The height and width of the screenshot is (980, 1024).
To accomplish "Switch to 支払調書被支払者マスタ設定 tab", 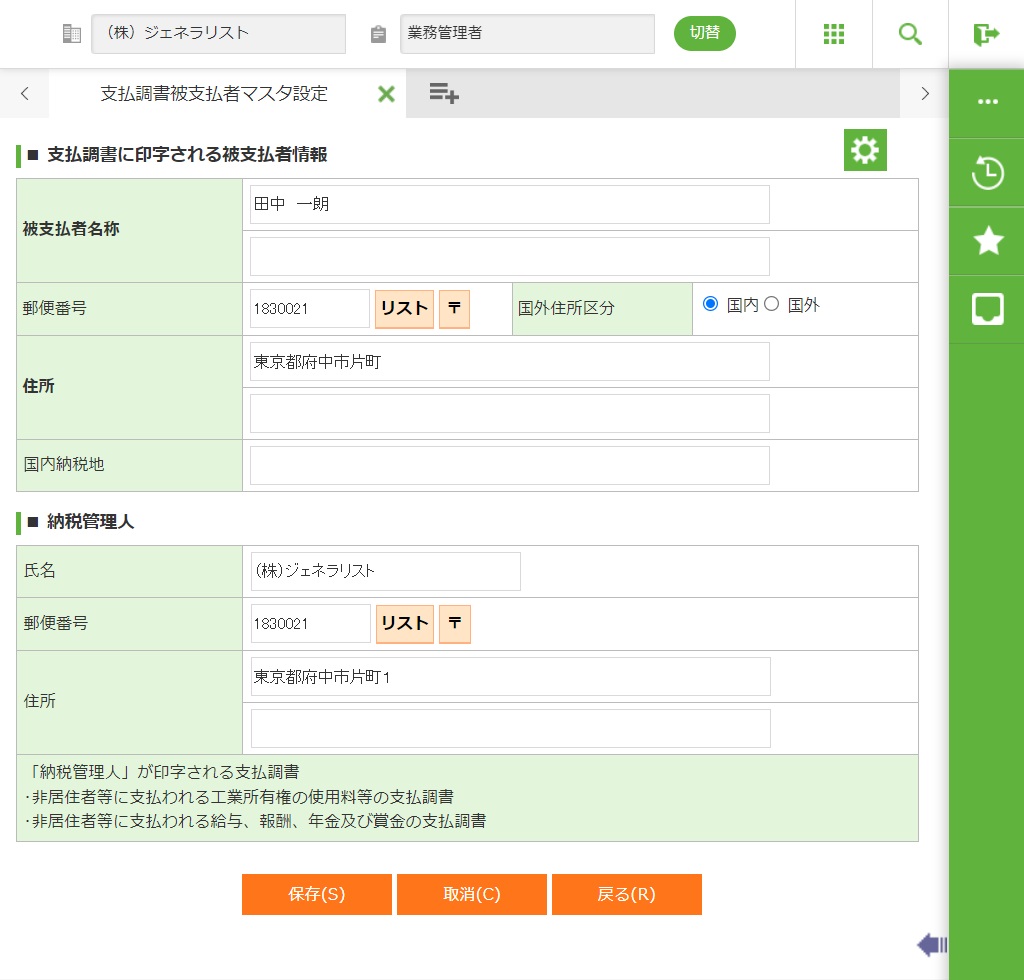I will pyautogui.click(x=214, y=94).
